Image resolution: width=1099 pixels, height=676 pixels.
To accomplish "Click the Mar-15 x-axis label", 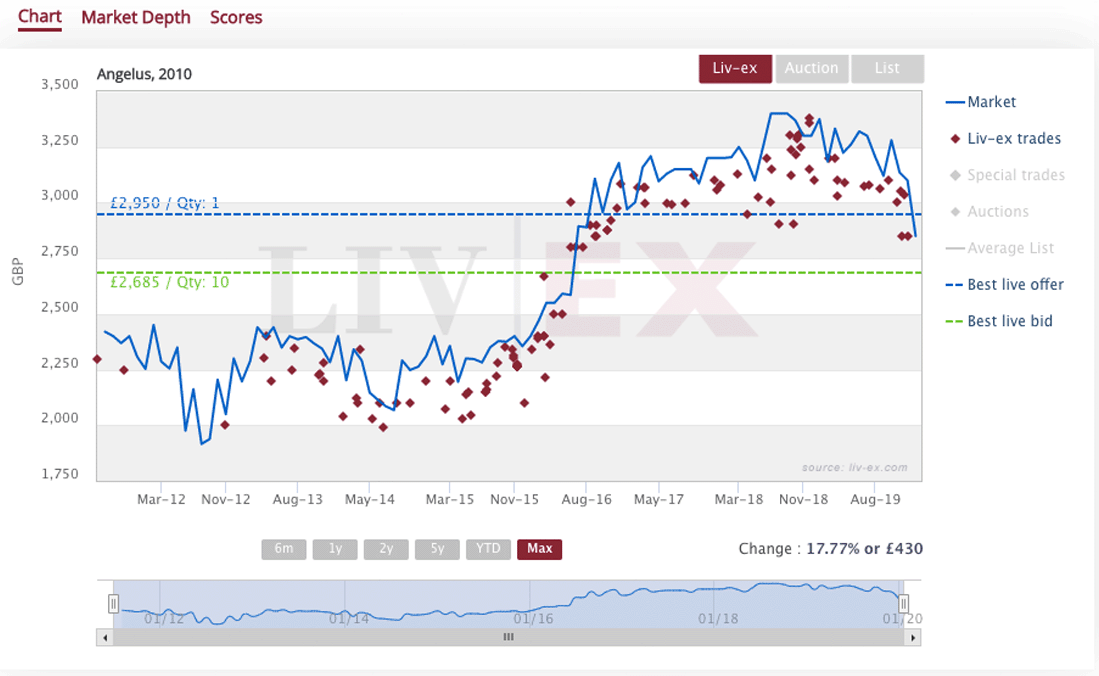I will point(450,500).
